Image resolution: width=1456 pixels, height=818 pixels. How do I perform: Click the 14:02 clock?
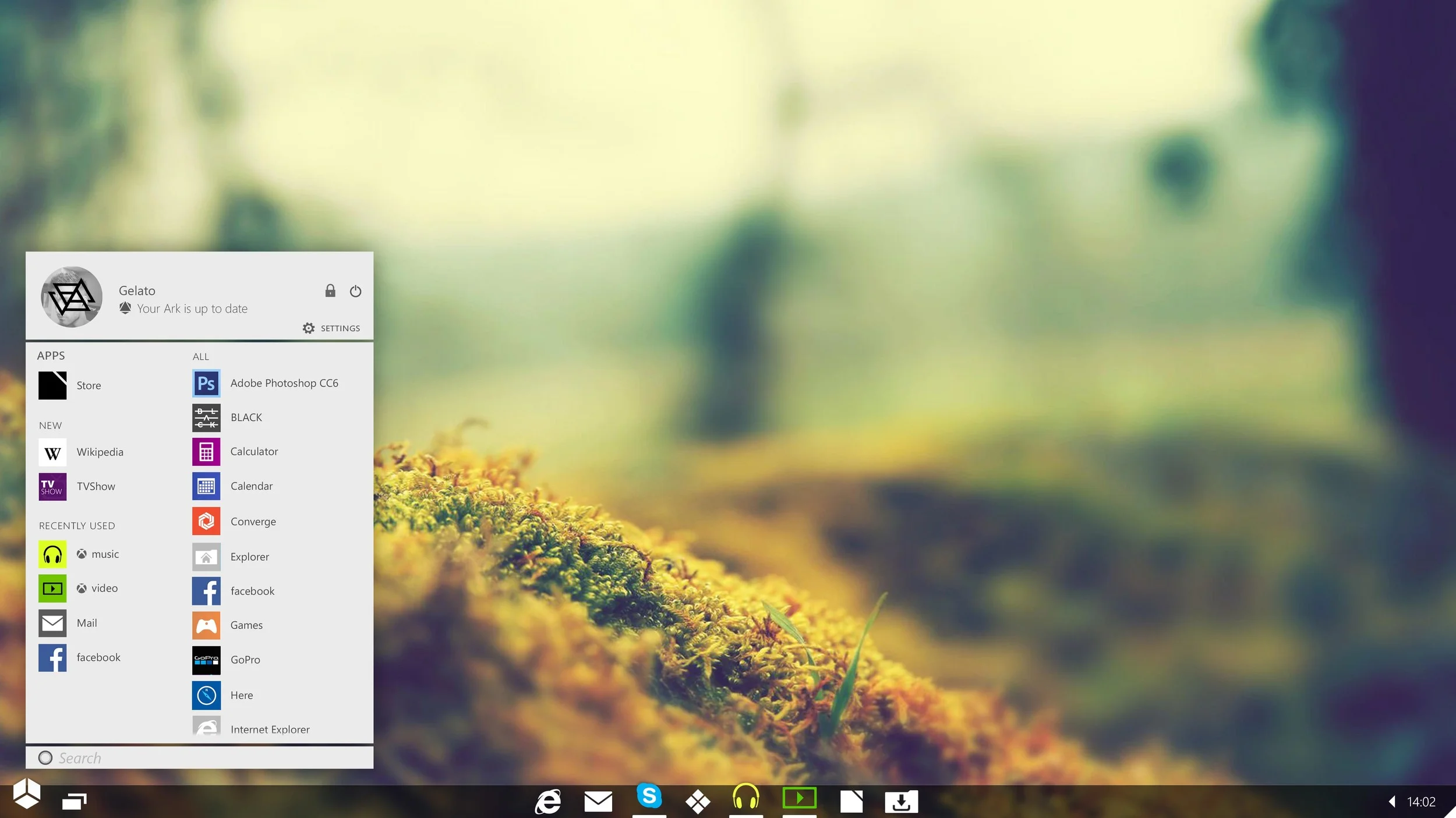1420,802
